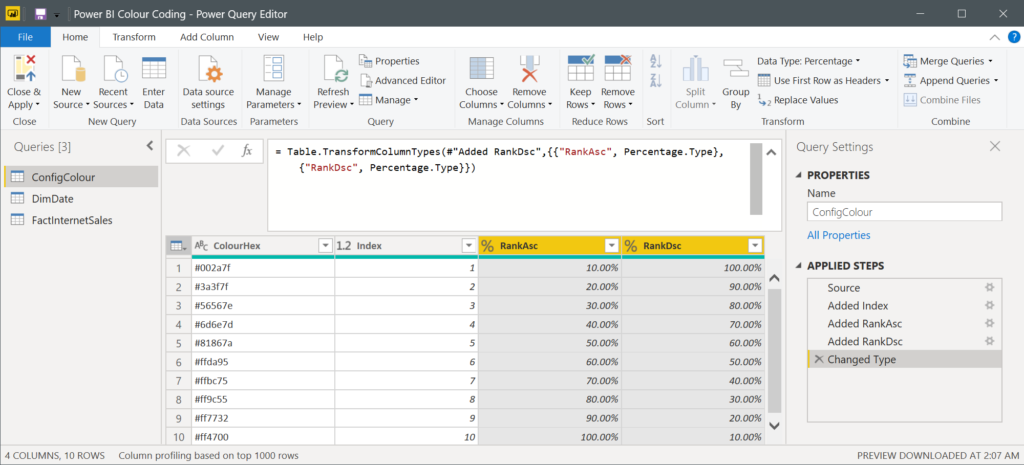Open the New Source icon
This screenshot has height=465, width=1024.
[72, 69]
